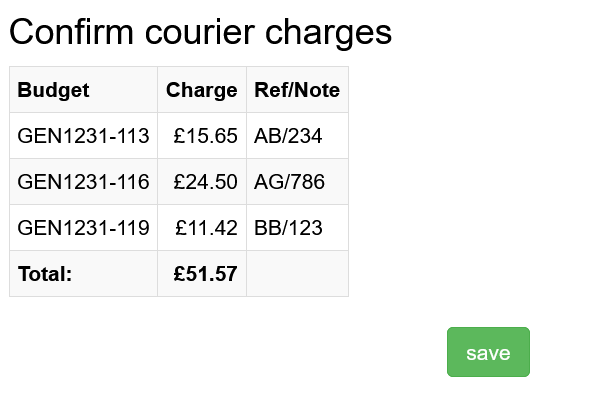
Task: Click the Charge column header
Action: 201,90
